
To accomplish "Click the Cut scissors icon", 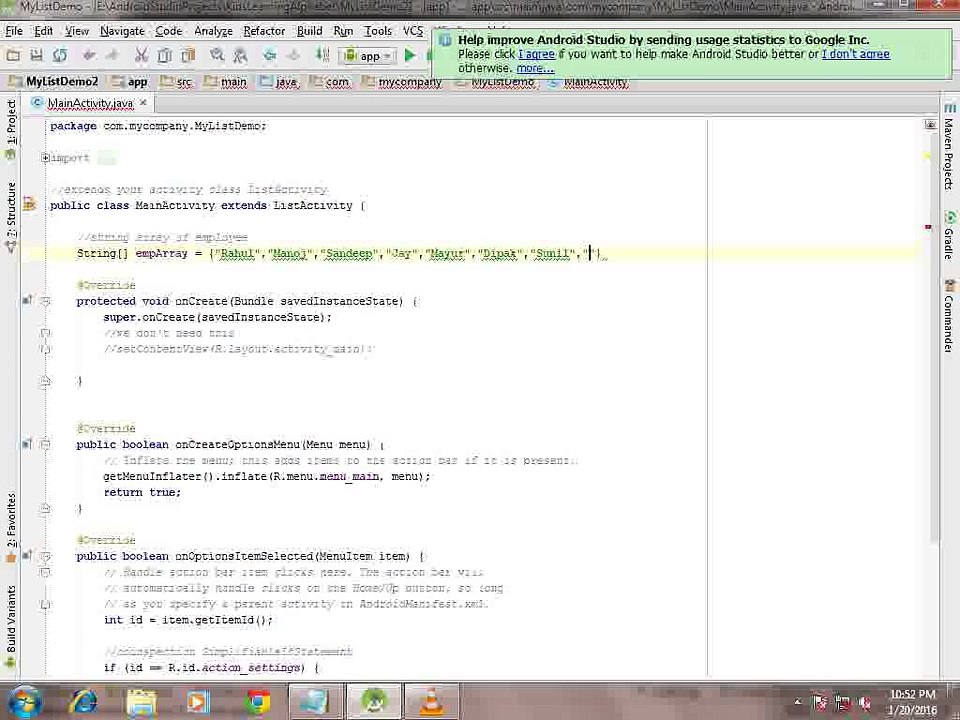I will 141,56.
